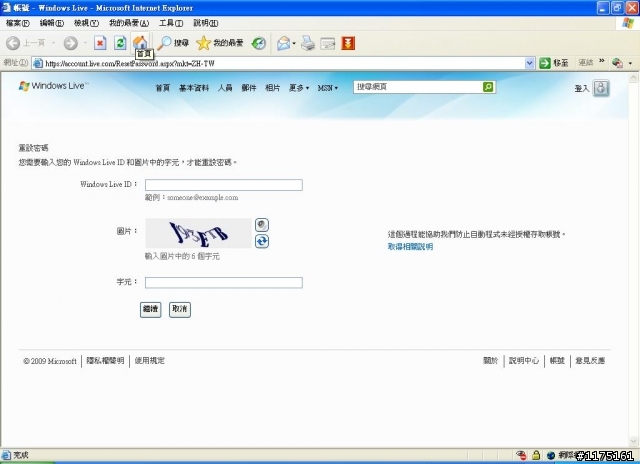Open the 相片 photos link
This screenshot has width=640, height=464.
coord(273,88)
